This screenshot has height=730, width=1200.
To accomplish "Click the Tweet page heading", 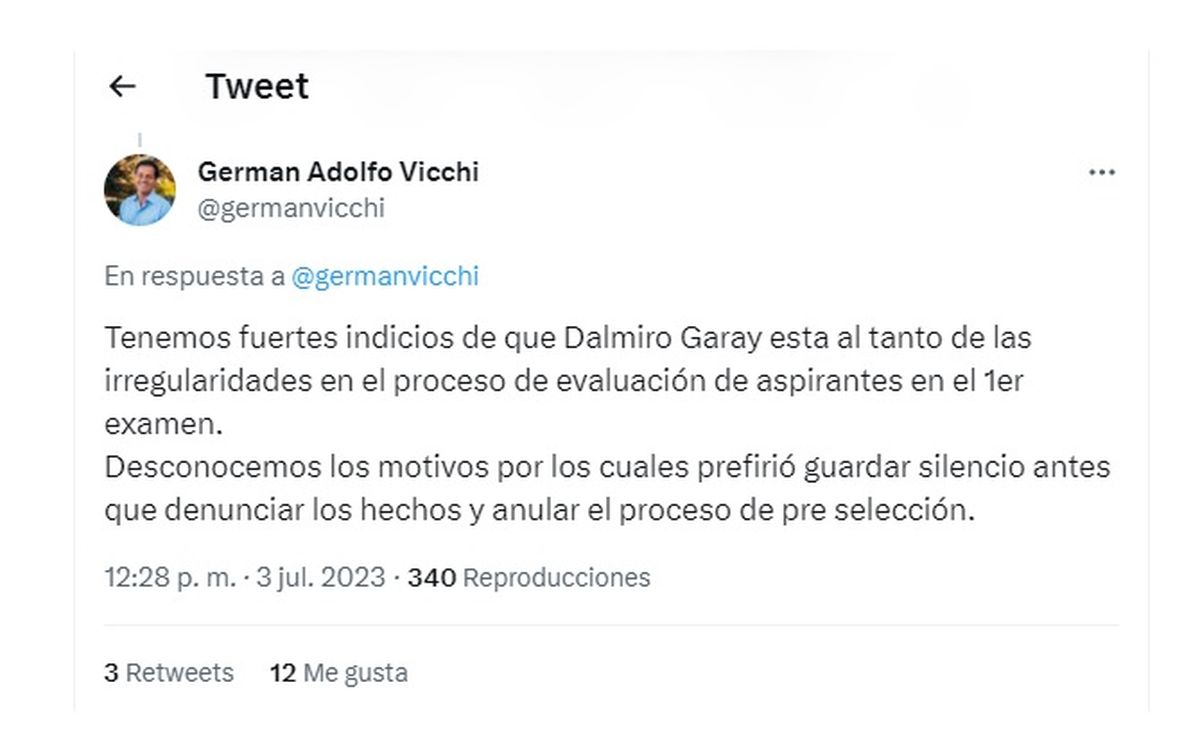I will pyautogui.click(x=257, y=87).
